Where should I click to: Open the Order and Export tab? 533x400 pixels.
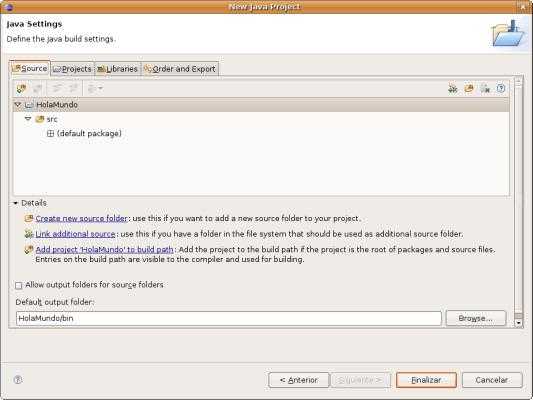tap(180, 69)
